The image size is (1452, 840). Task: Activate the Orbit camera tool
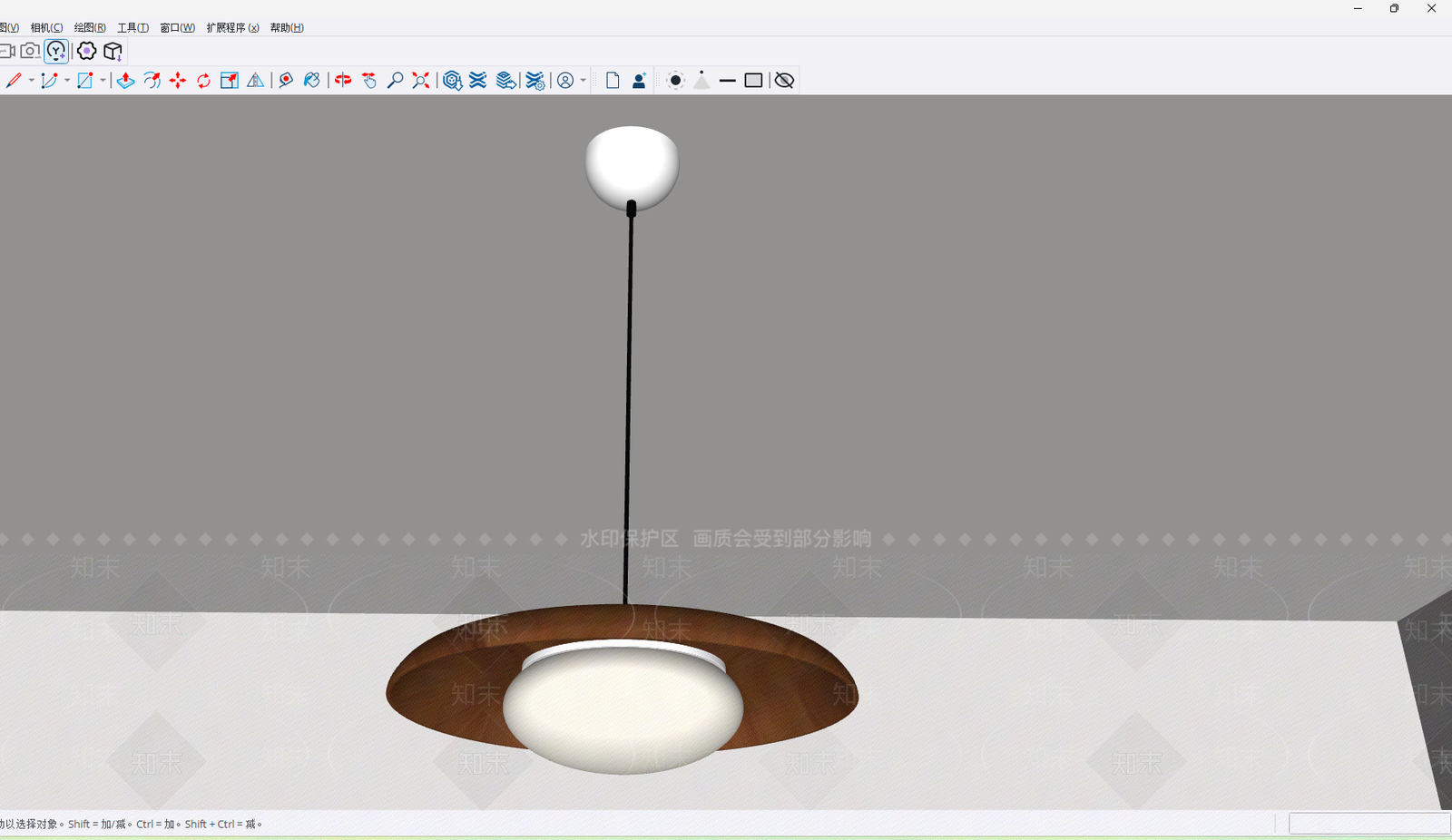(x=343, y=81)
